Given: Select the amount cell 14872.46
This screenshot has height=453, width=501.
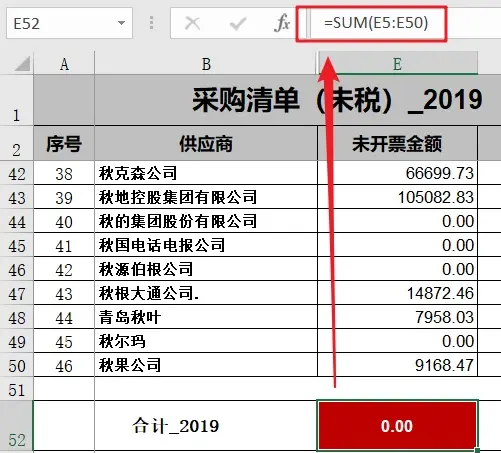Looking at the screenshot, I should click(398, 293).
